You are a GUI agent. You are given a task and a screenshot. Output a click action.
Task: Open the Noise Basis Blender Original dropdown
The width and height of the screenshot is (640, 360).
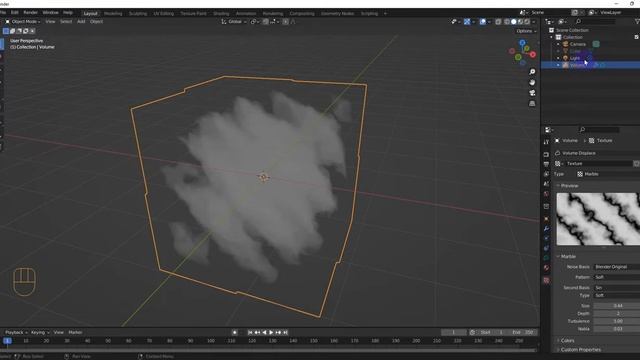617,267
